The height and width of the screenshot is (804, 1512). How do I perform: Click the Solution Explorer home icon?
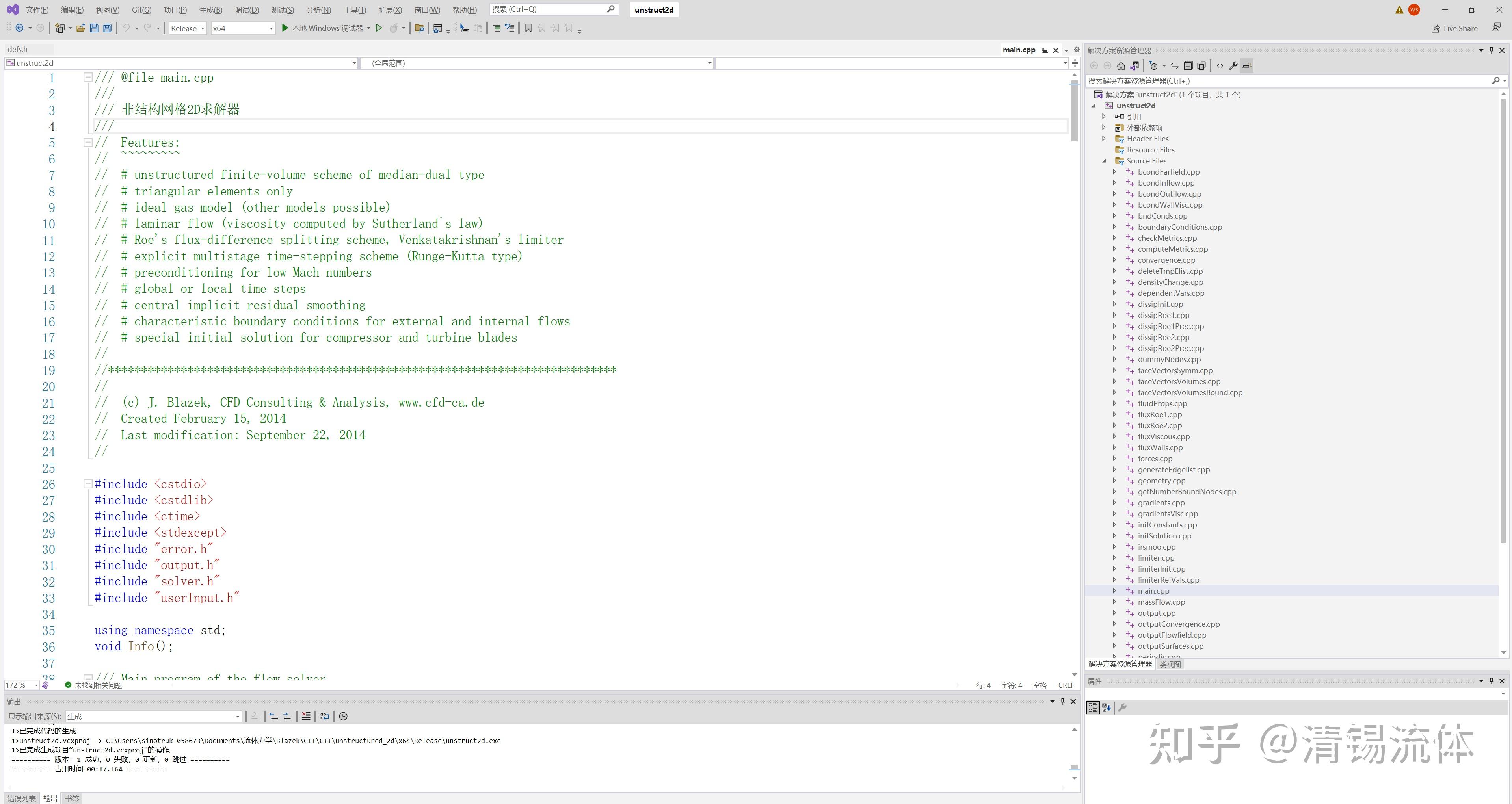(1121, 66)
